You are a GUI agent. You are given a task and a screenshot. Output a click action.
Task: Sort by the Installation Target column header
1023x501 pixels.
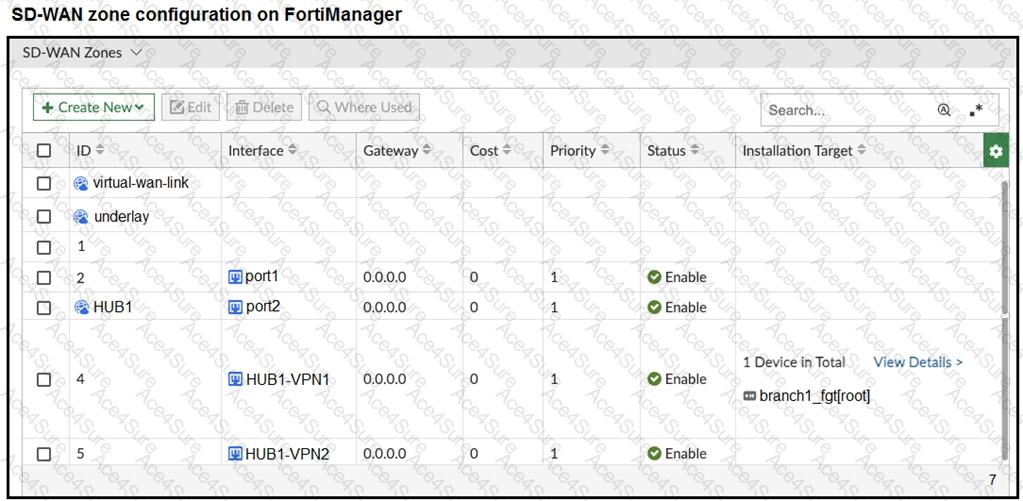pos(804,151)
